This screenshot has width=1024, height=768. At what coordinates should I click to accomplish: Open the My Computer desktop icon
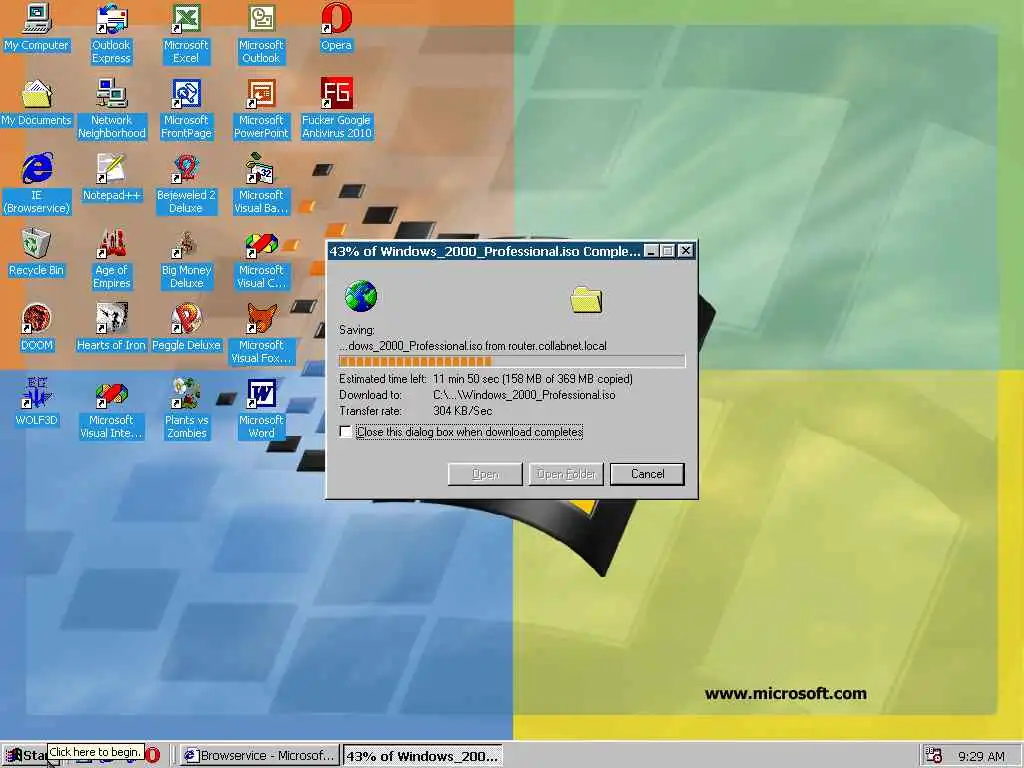click(37, 27)
